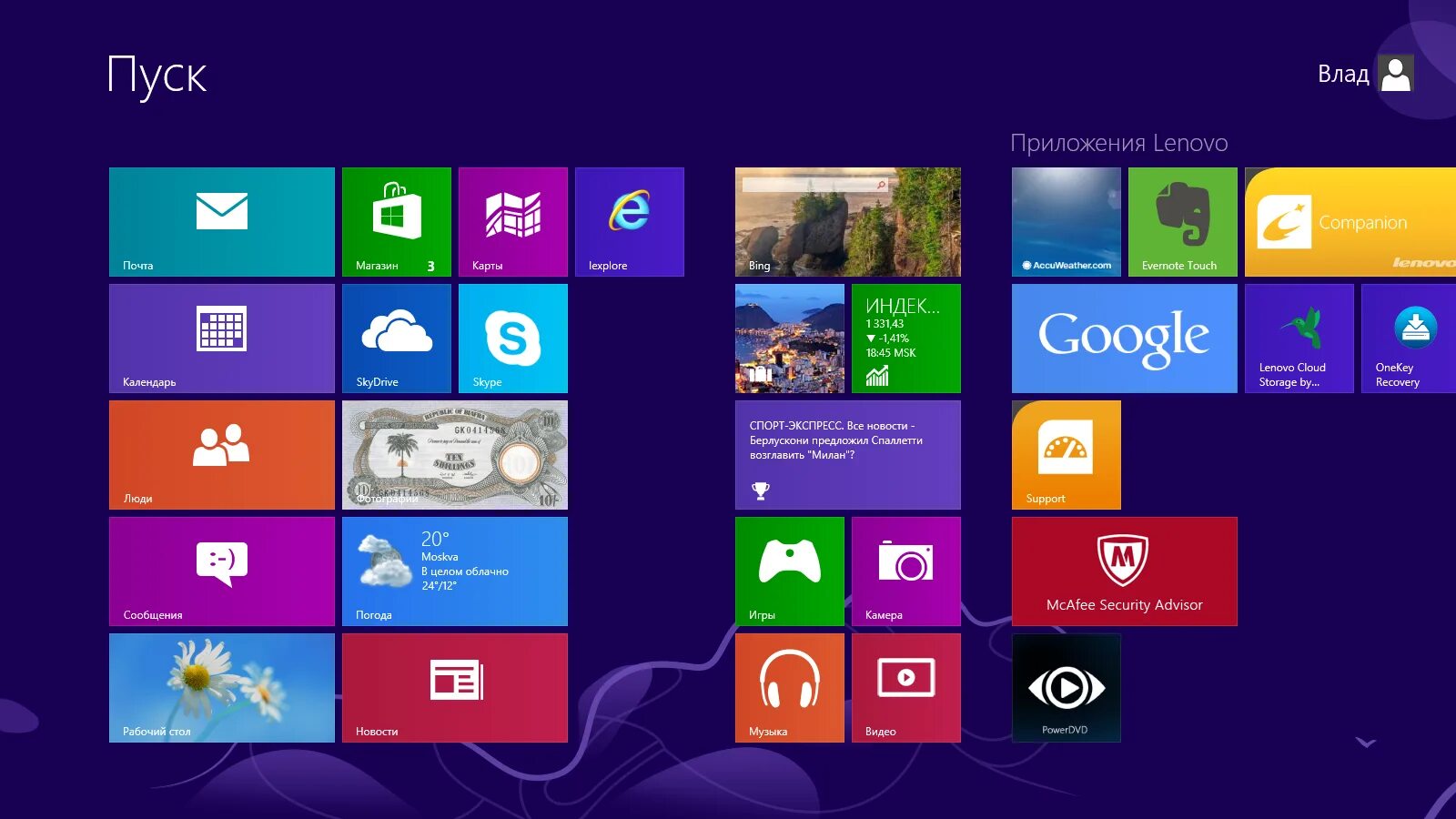Launch the Карты maps tile
1456x819 pixels.
pos(513,222)
